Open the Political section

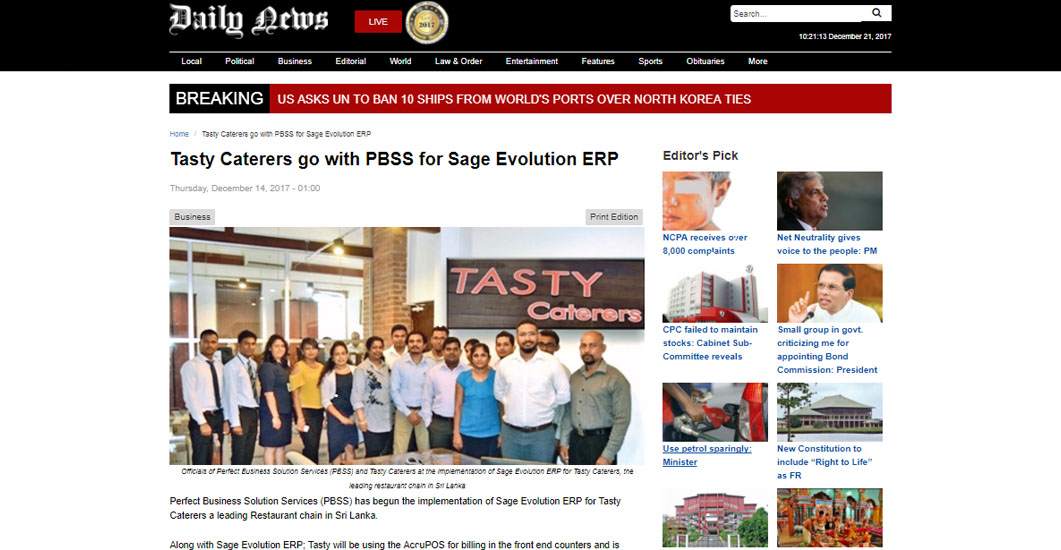240,61
